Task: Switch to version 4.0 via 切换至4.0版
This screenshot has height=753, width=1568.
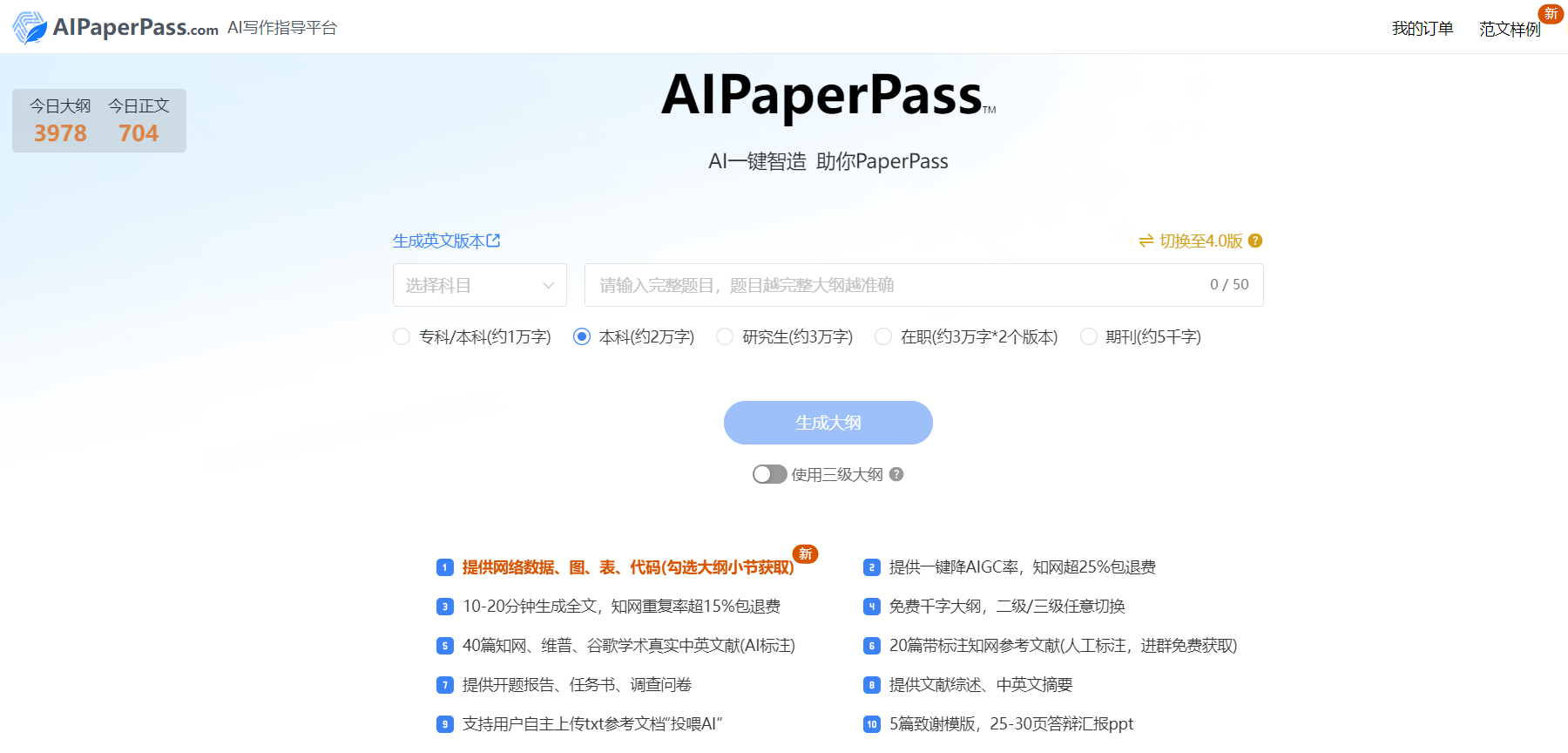Action: pos(1200,241)
